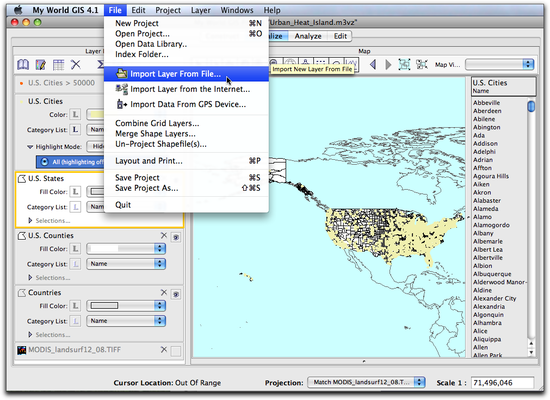Go to next map view arrow
Viewport: 550px width, 400px height.
coord(388,65)
